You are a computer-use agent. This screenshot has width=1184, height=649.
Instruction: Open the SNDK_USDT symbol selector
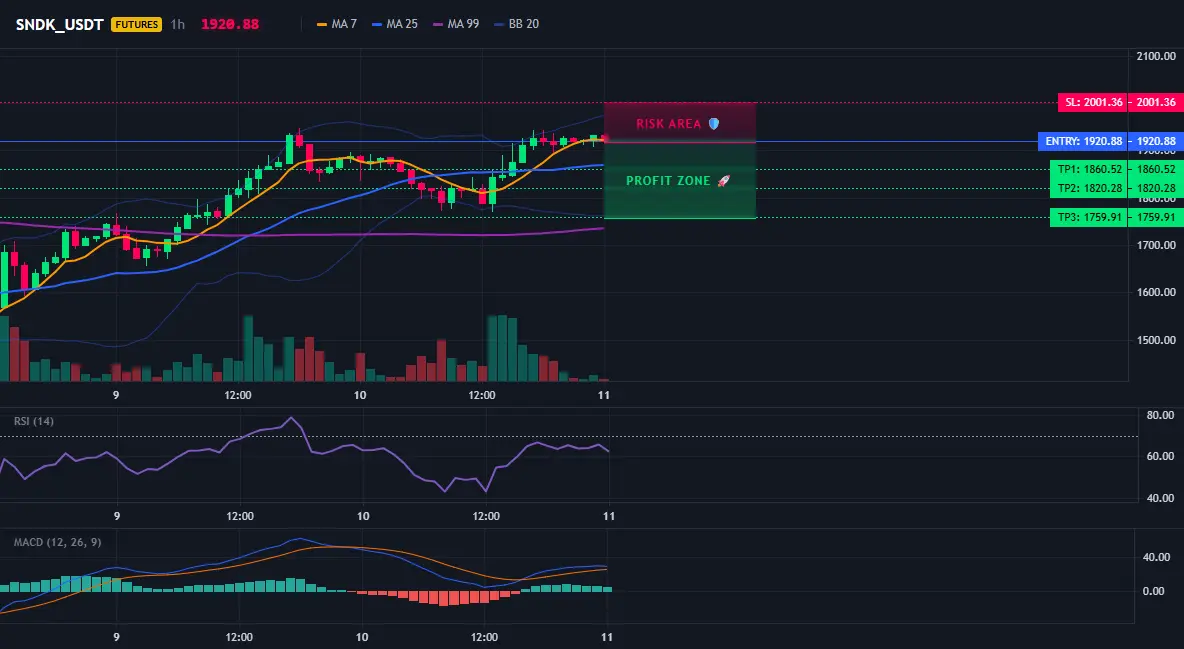coord(60,24)
